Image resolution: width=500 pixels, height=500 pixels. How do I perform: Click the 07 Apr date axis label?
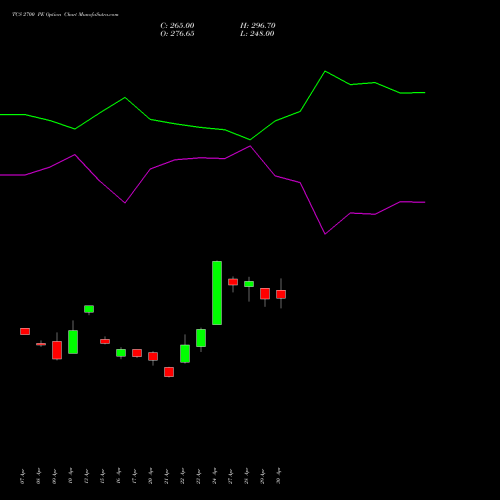(x=22, y=476)
